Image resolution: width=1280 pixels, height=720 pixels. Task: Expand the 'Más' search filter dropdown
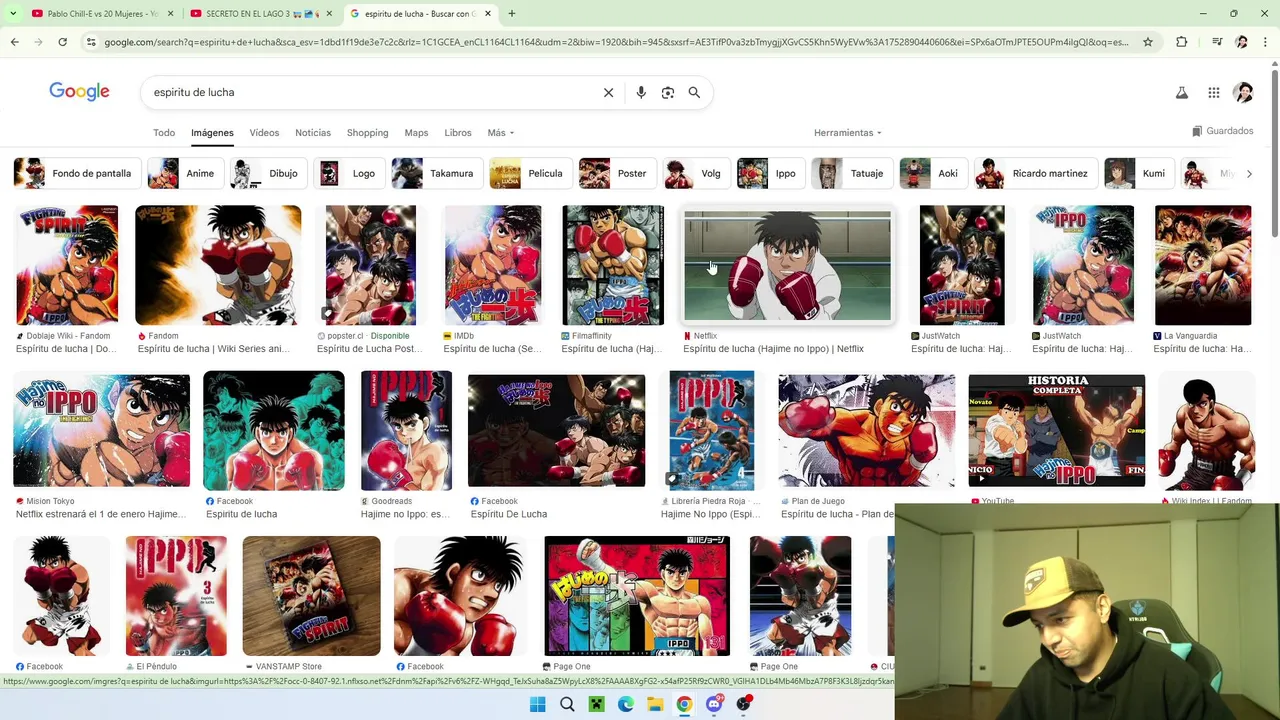click(500, 133)
